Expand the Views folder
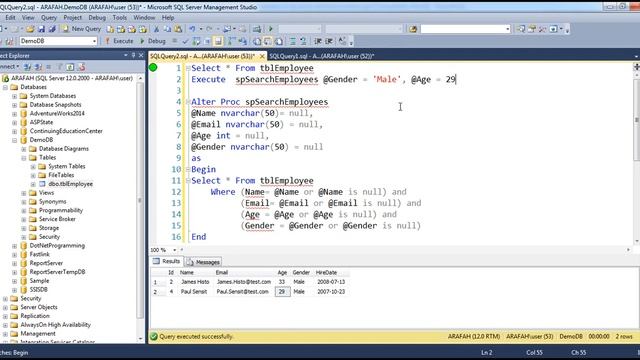This screenshot has height=360, width=640. (x=24, y=193)
